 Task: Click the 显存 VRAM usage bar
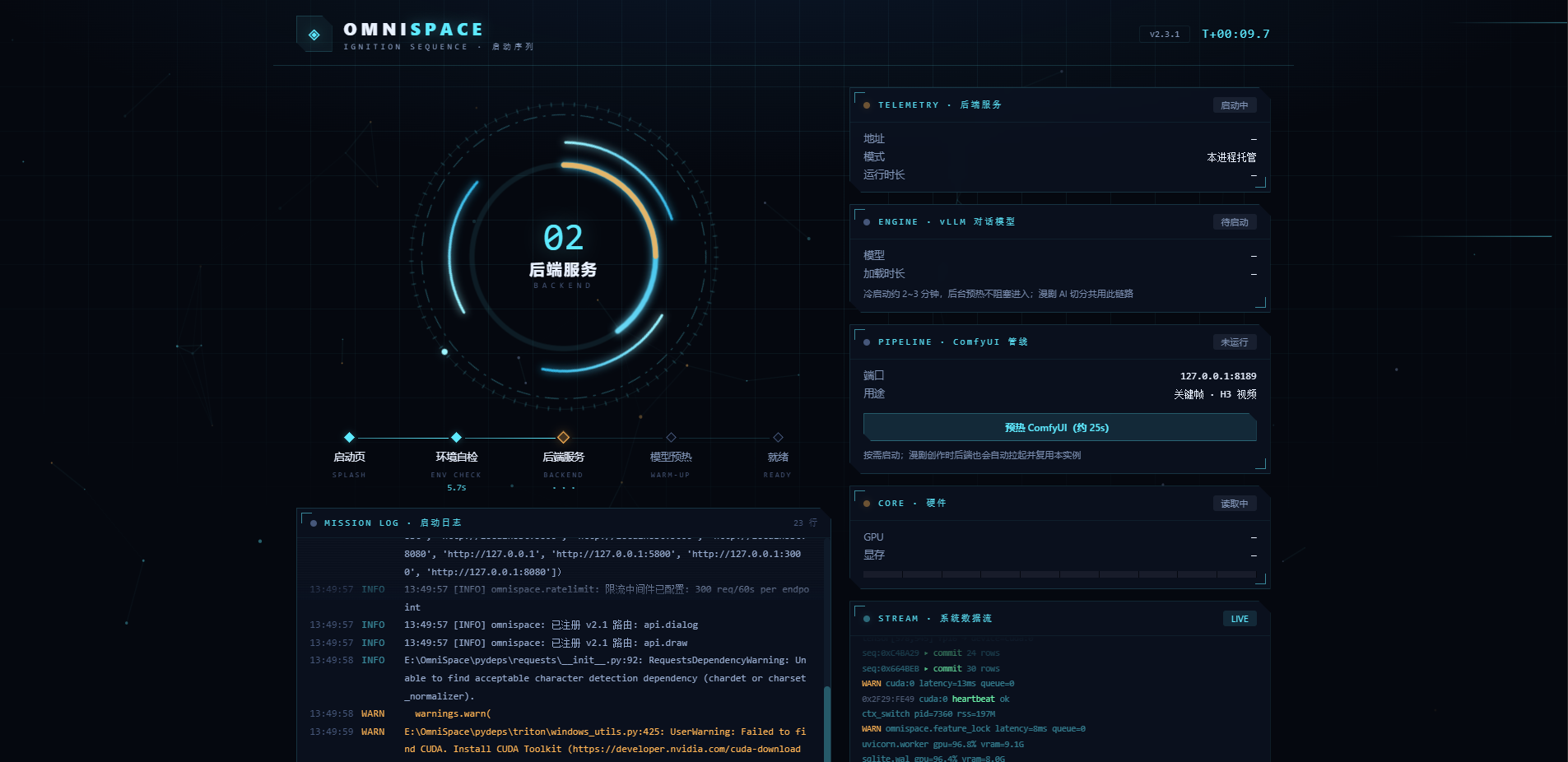tap(1059, 574)
